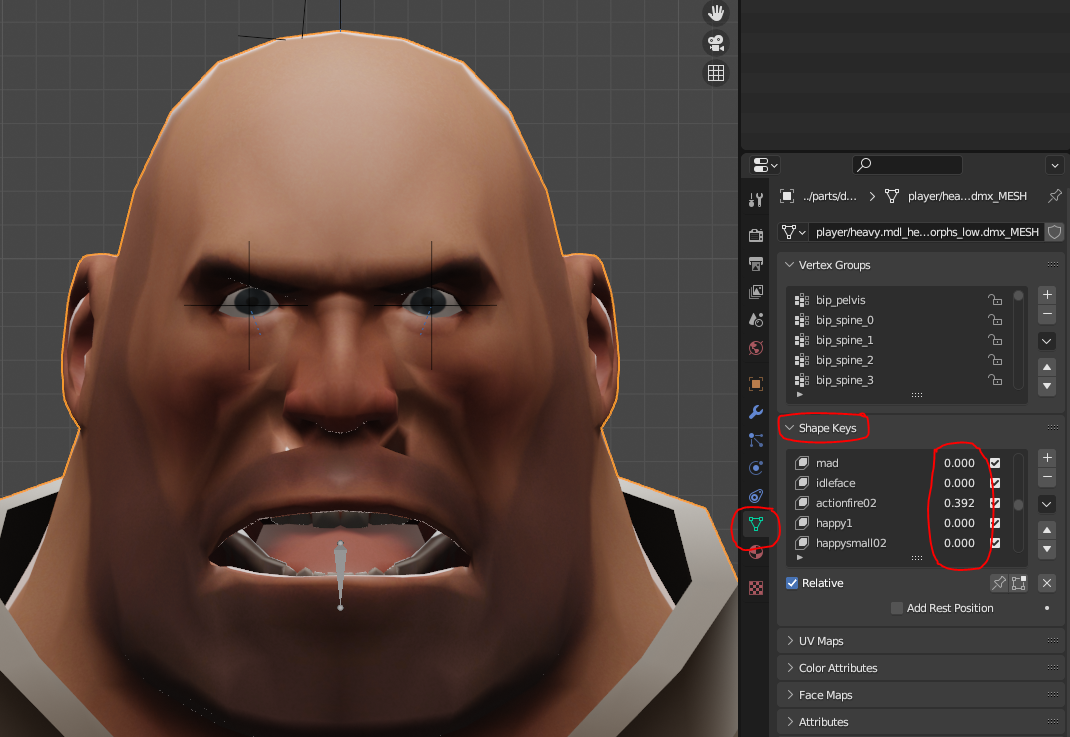Open the View Layer properties tab
1070x737 pixels.
(755, 291)
